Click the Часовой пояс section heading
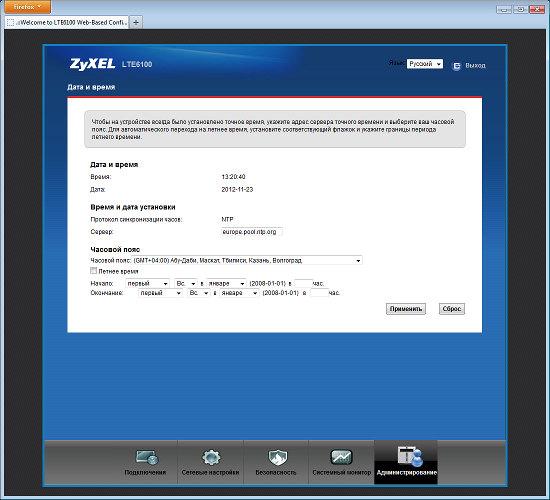The width and height of the screenshot is (550, 500). pyautogui.click(x=115, y=249)
